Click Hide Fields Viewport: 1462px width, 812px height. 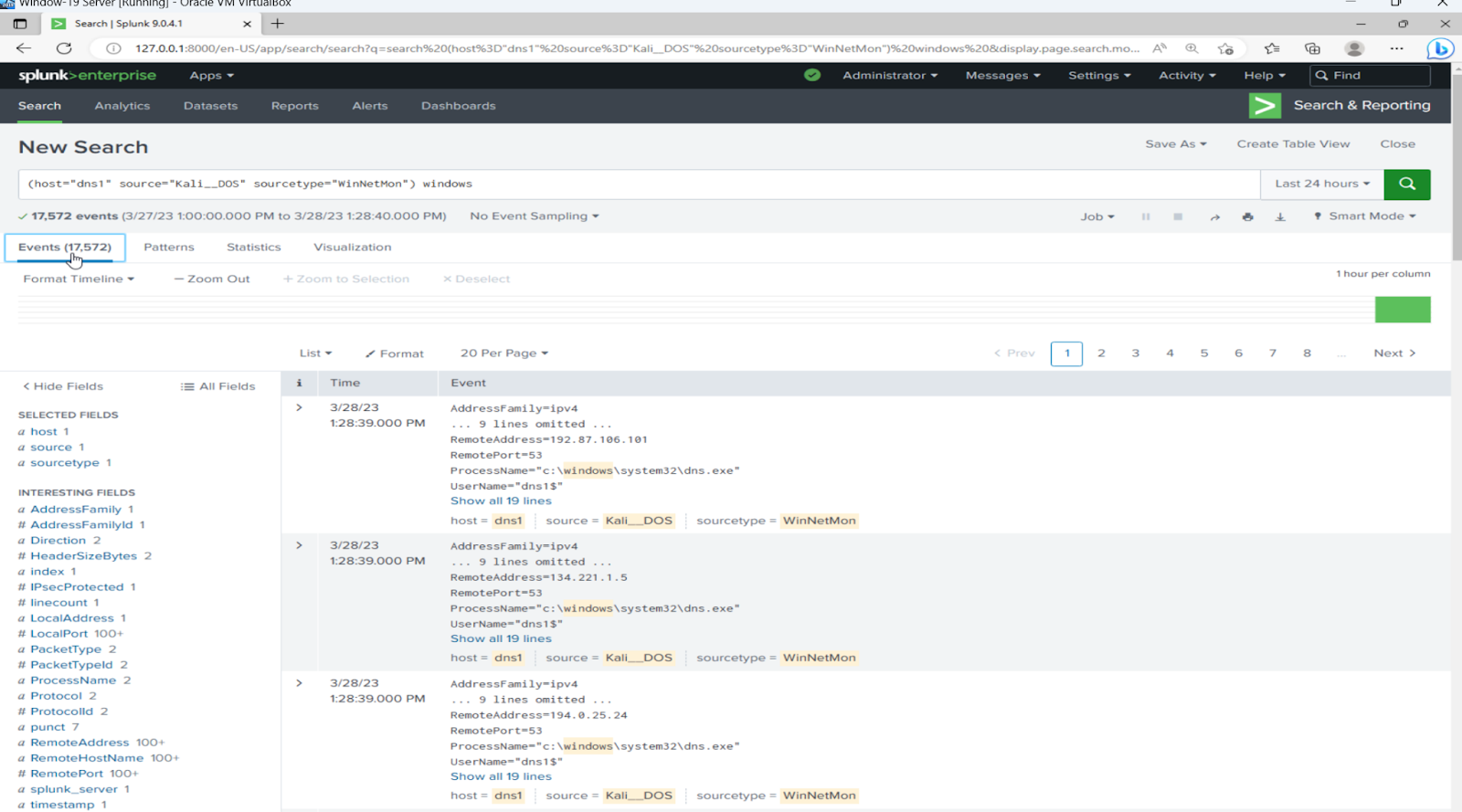point(63,386)
